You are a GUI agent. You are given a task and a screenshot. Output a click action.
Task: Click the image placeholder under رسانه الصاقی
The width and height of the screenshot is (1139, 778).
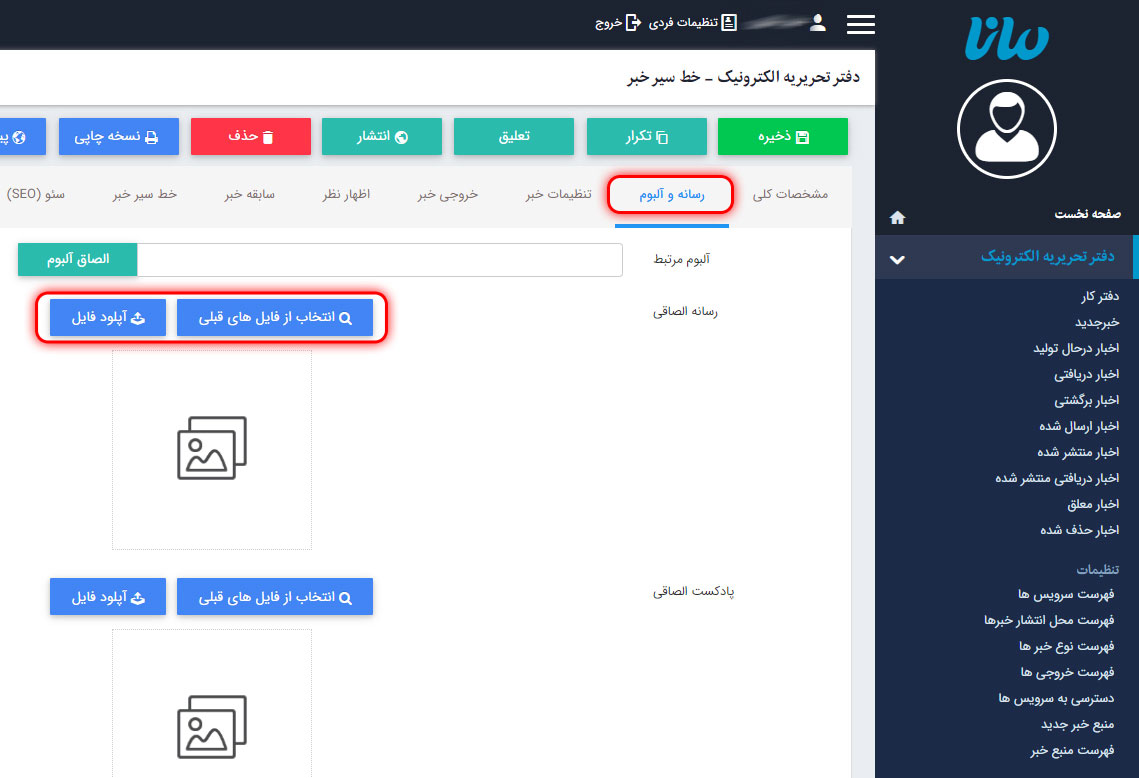[211, 450]
